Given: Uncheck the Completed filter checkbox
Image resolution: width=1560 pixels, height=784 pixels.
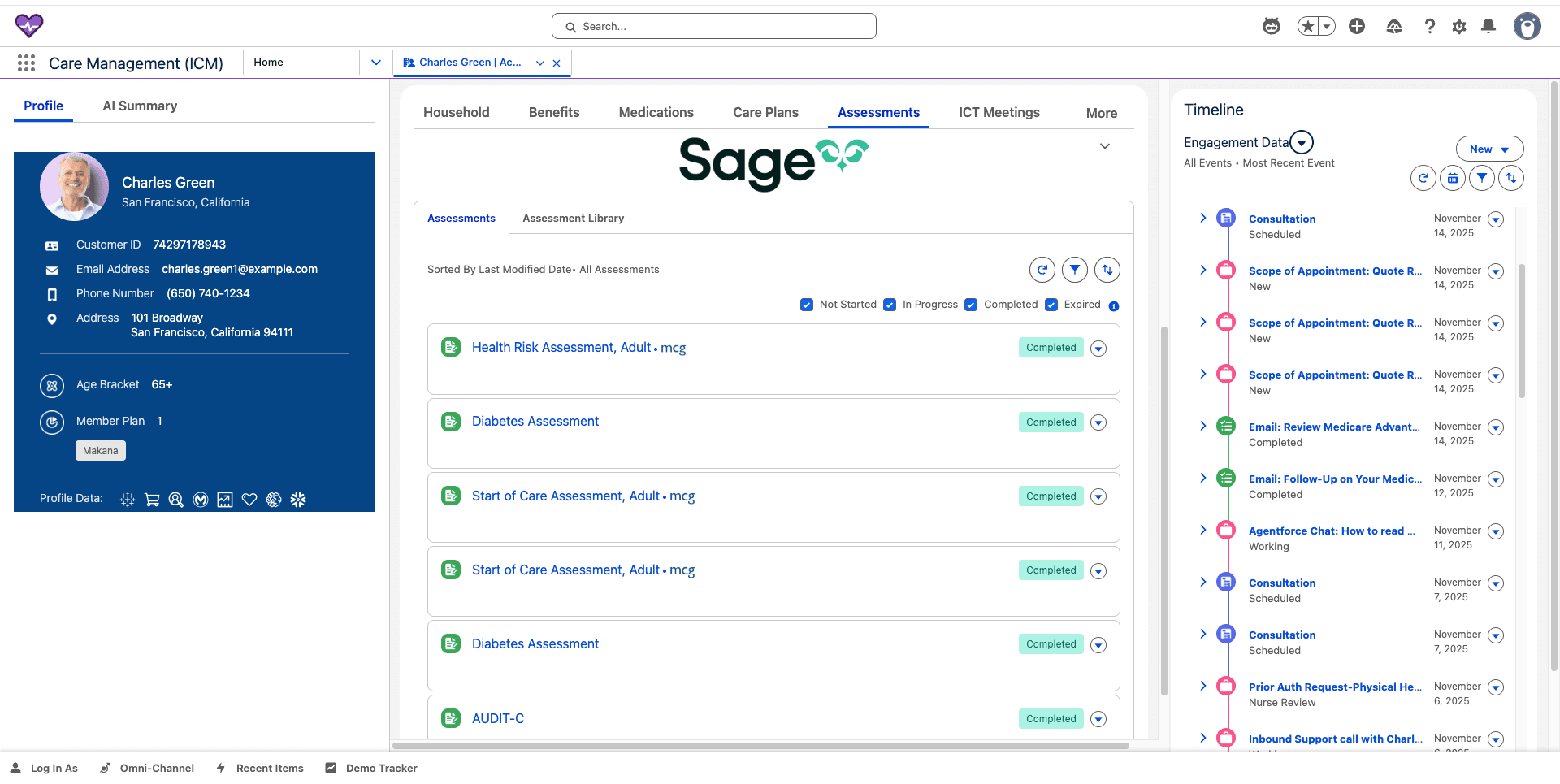Looking at the screenshot, I should pos(971,305).
